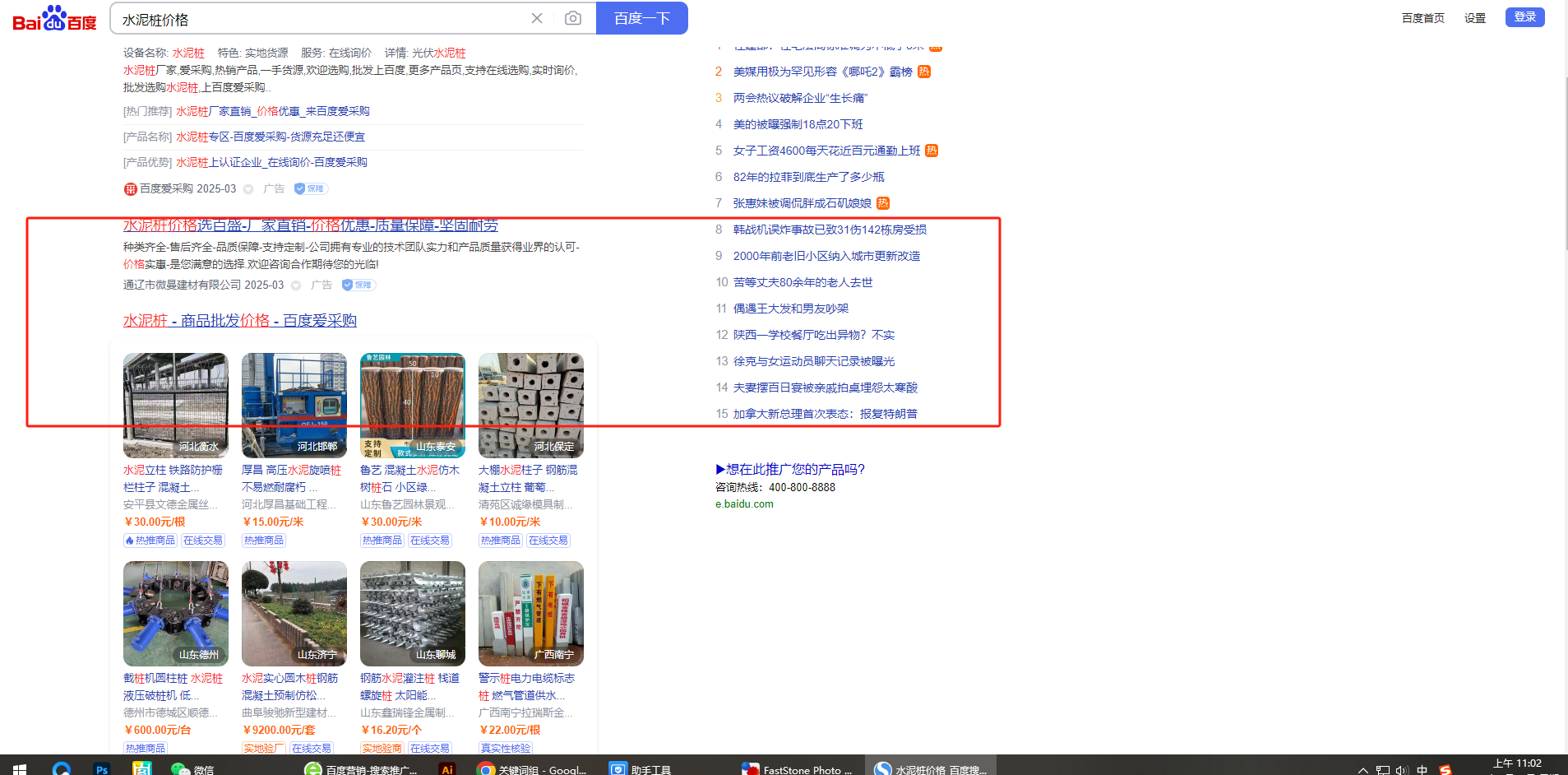Open hot search 女子工资4600每天花近百元通勤上班

coord(826,151)
